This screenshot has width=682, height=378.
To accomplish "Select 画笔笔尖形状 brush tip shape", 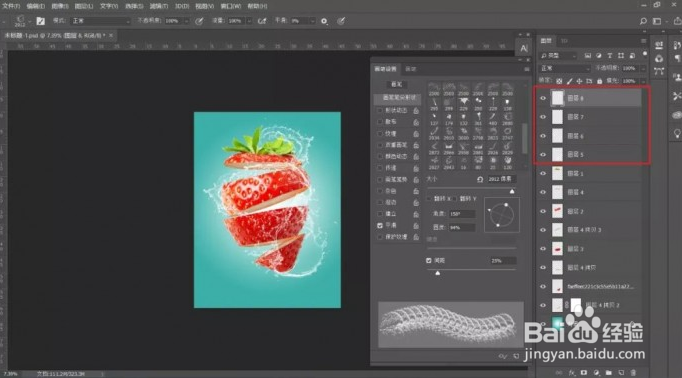I will (398, 98).
